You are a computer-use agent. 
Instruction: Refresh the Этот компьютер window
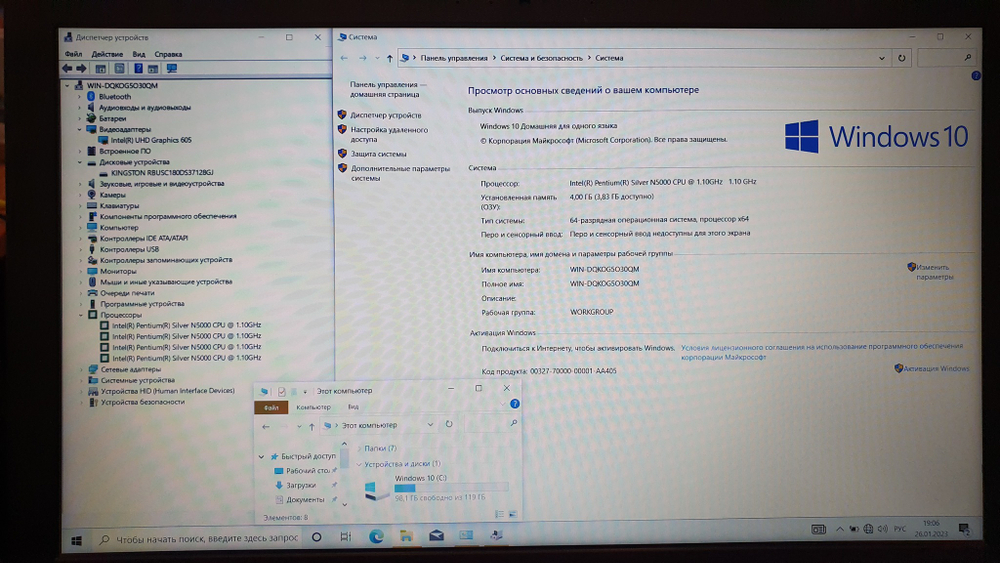point(449,424)
